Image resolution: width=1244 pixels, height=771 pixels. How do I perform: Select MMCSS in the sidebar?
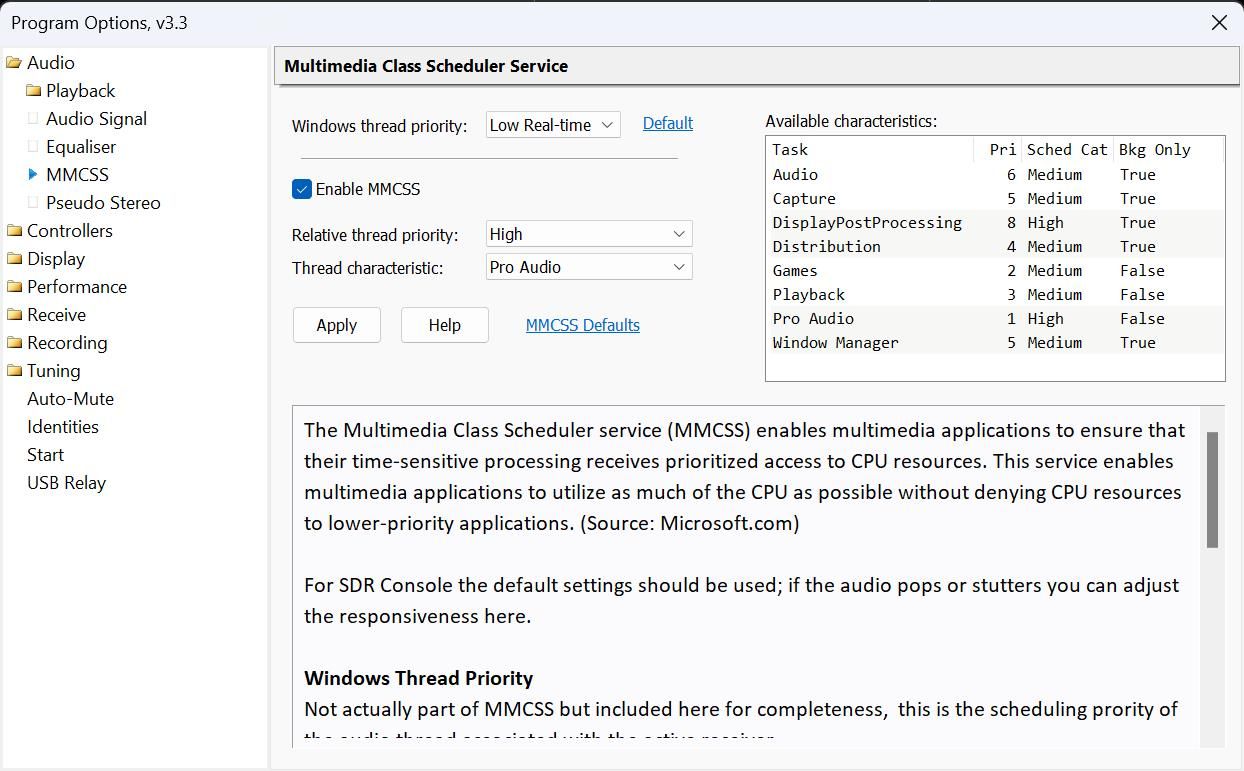click(x=78, y=174)
